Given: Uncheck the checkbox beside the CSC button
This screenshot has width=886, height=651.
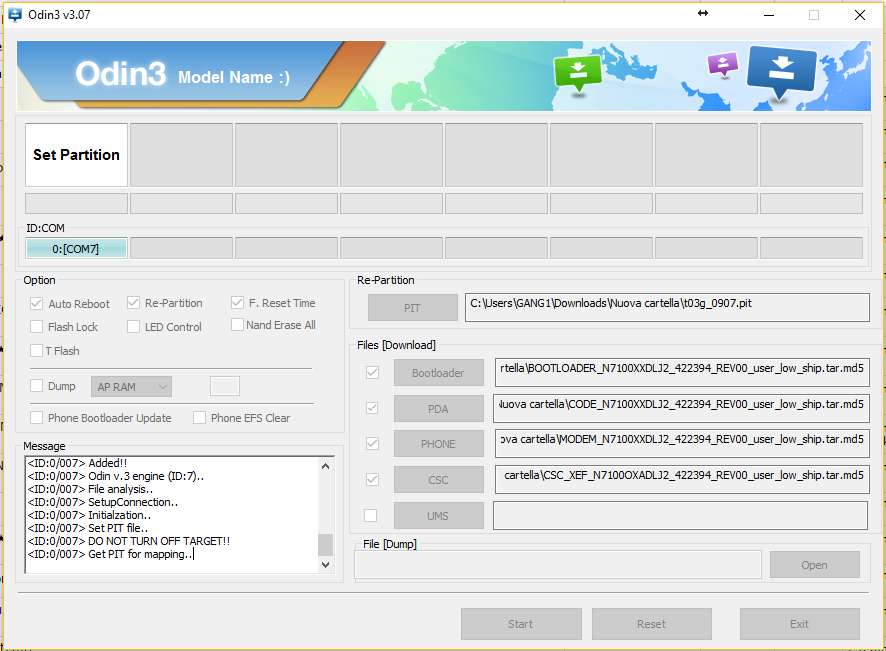Looking at the screenshot, I should pyautogui.click(x=372, y=480).
